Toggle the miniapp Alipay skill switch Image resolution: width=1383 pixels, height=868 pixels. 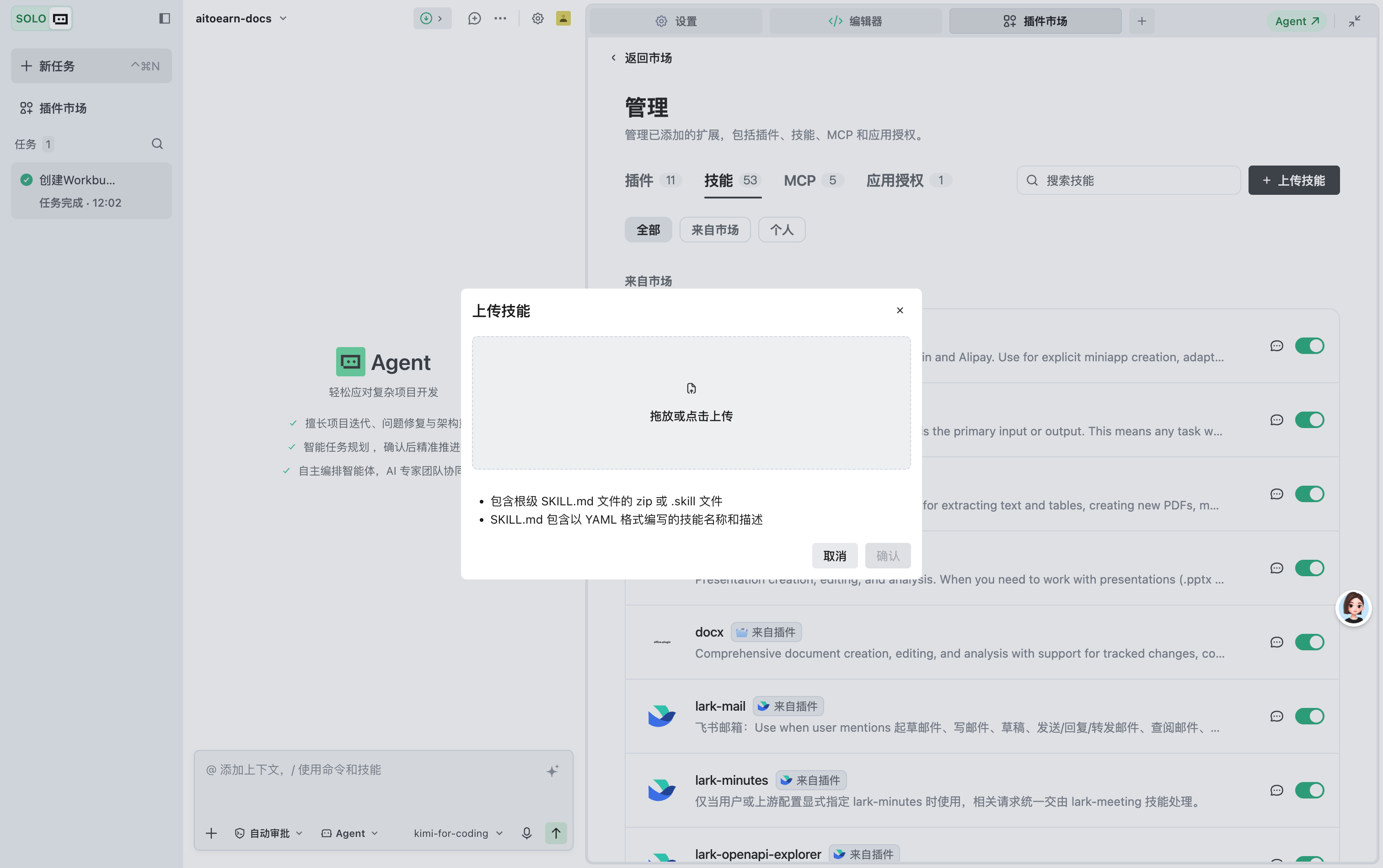pos(1309,346)
